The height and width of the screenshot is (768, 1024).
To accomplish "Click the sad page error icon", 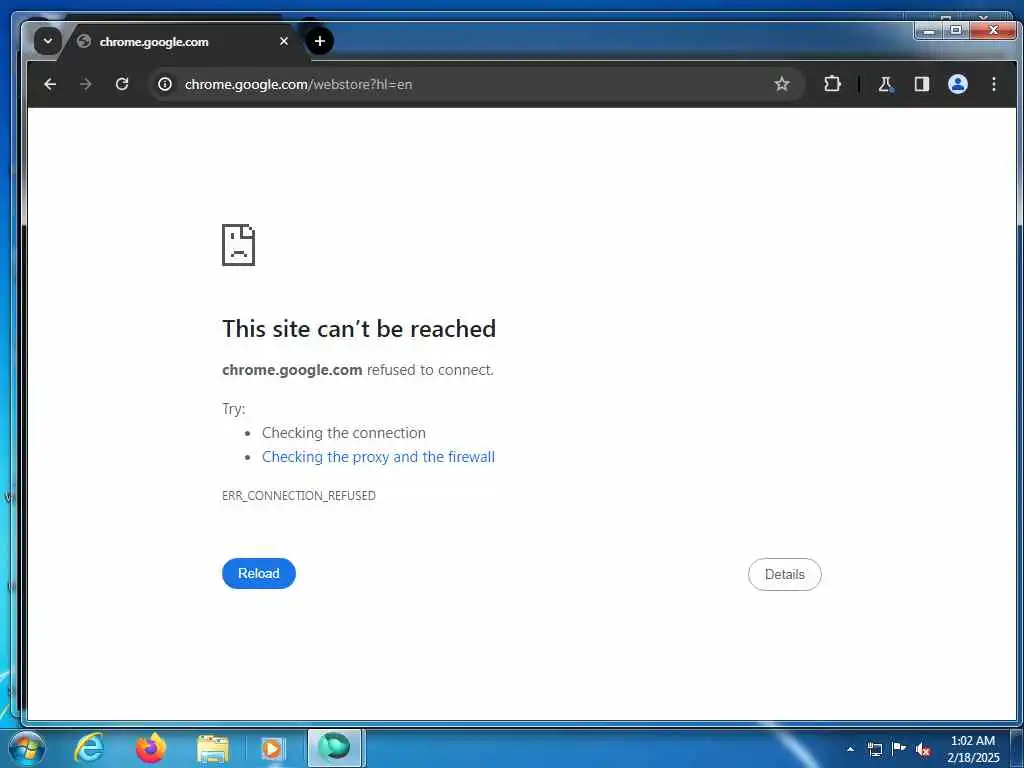I will click(238, 245).
